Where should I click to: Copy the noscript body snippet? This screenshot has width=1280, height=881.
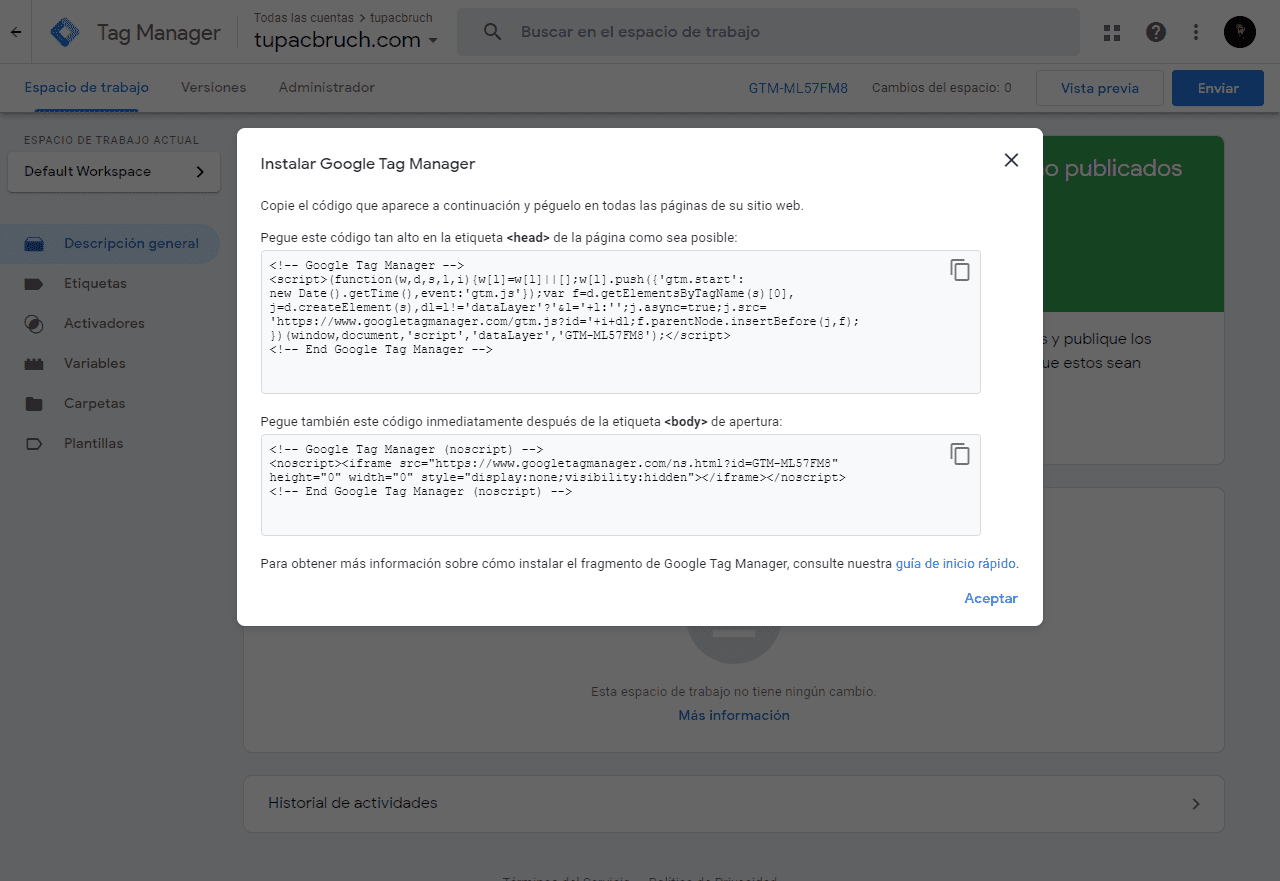pyautogui.click(x=960, y=454)
